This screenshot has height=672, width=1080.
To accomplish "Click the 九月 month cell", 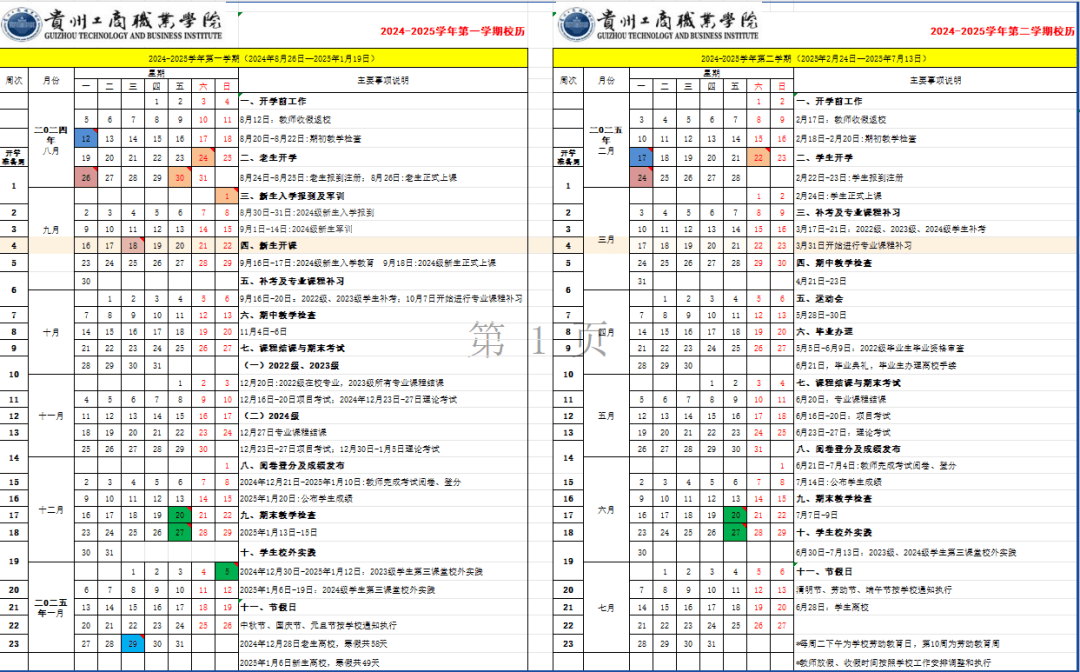I will [x=51, y=230].
